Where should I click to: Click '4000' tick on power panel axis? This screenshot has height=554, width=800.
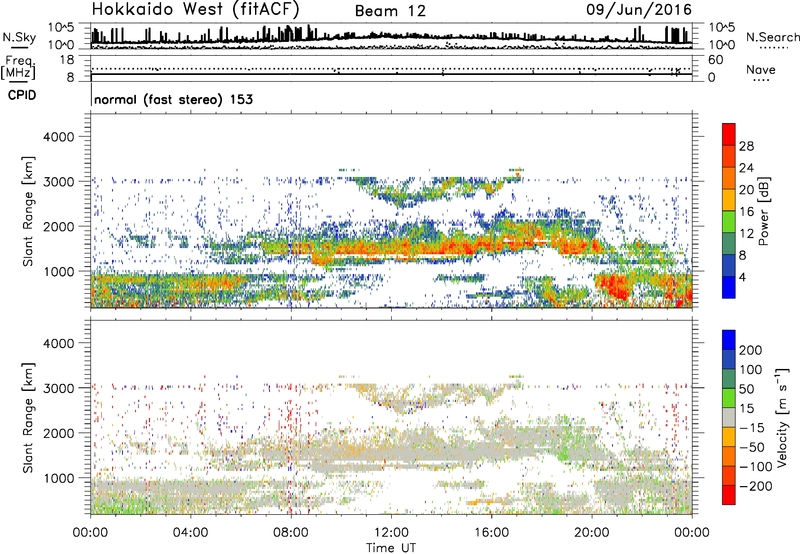[x=58, y=137]
